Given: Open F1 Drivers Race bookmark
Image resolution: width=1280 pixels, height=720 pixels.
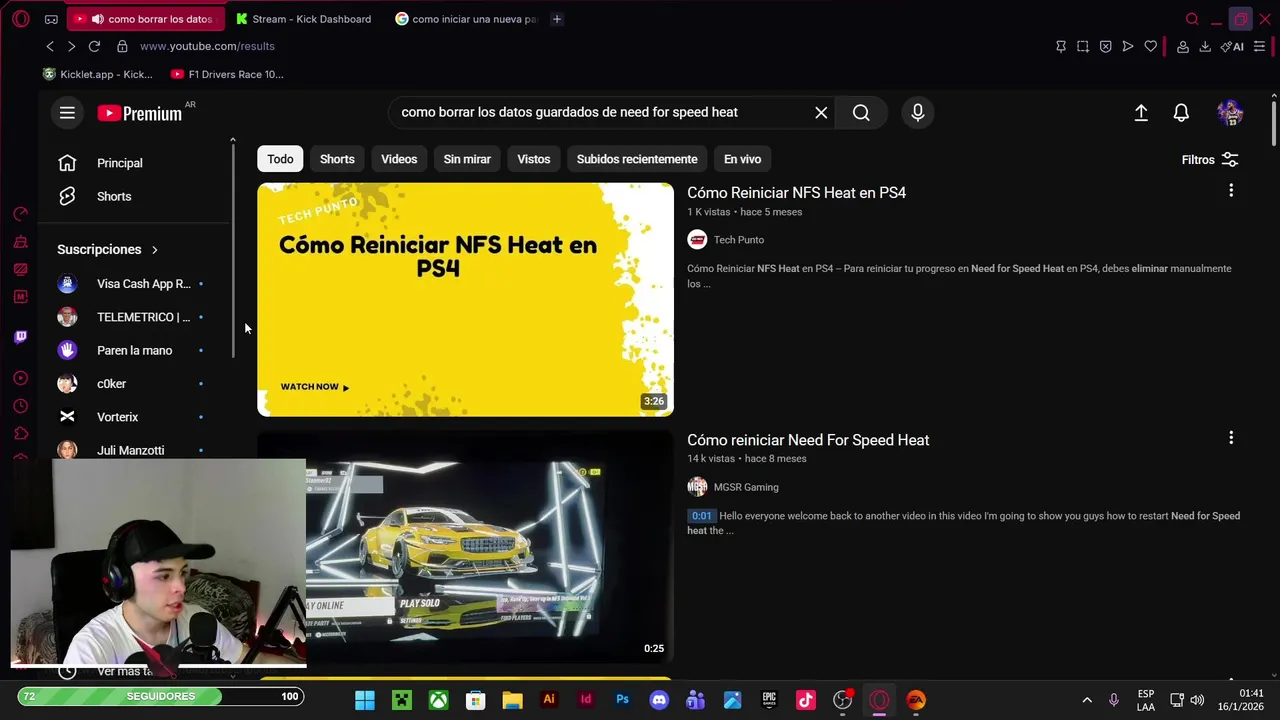Looking at the screenshot, I should click(227, 74).
